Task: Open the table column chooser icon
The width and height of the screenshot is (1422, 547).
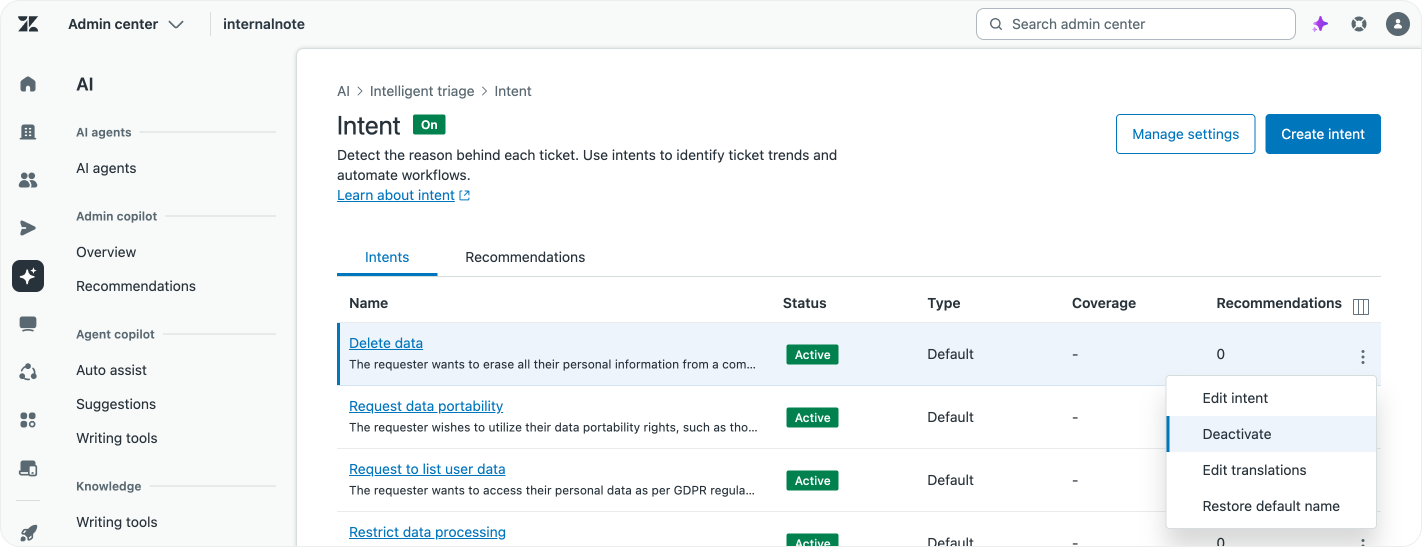Action: 1360,307
